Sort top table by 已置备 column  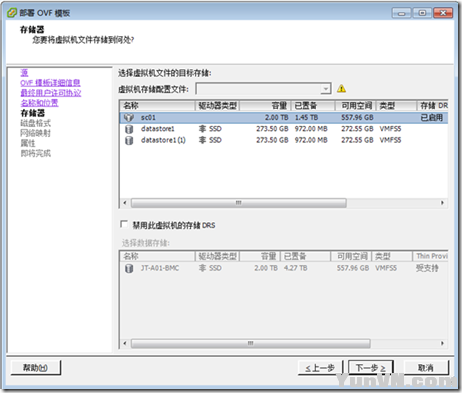[x=313, y=106]
